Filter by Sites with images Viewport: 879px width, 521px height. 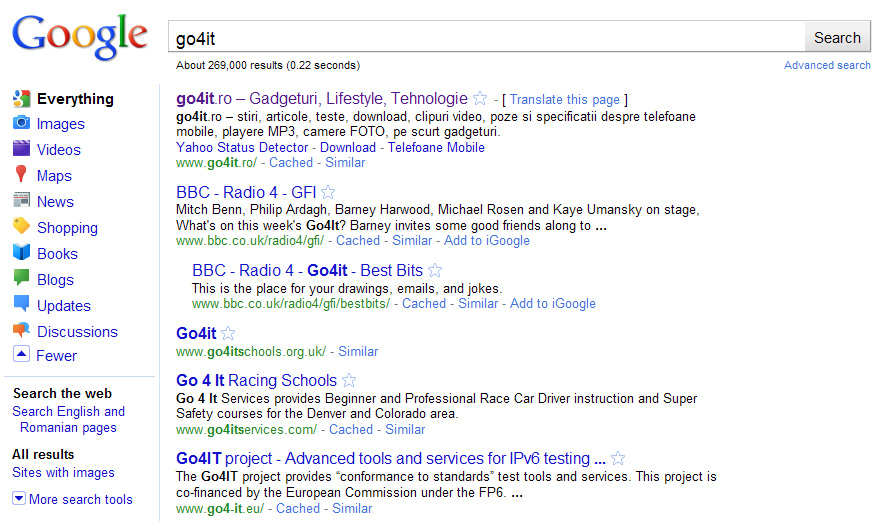(63, 473)
